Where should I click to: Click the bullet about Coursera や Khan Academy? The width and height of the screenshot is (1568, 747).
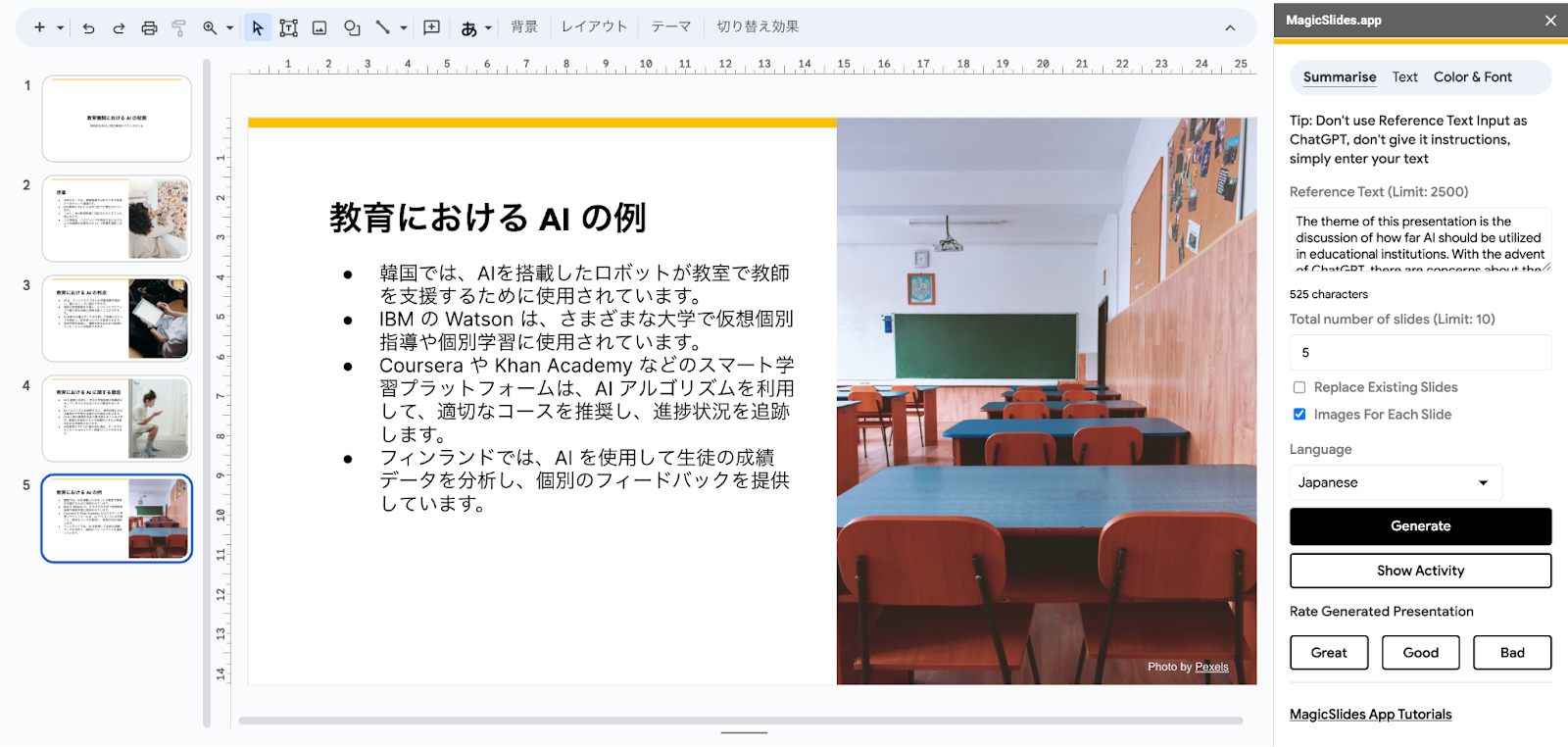(586, 400)
